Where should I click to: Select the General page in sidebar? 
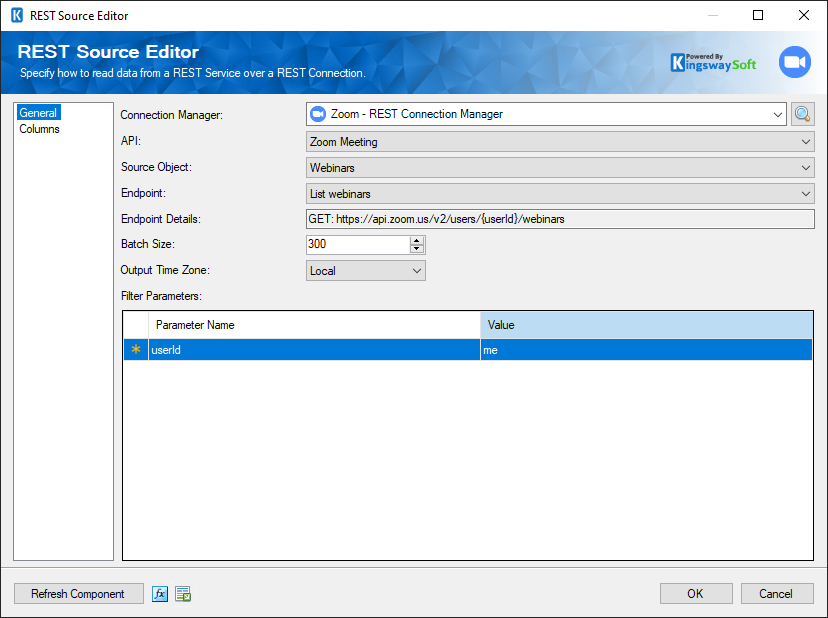pyautogui.click(x=38, y=113)
